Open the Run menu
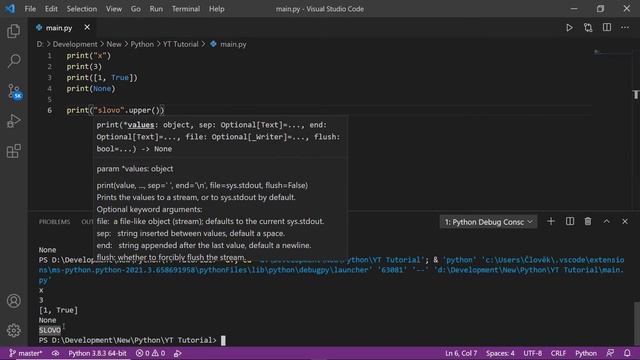The width and height of the screenshot is (640, 360). pyautogui.click(x=156, y=9)
